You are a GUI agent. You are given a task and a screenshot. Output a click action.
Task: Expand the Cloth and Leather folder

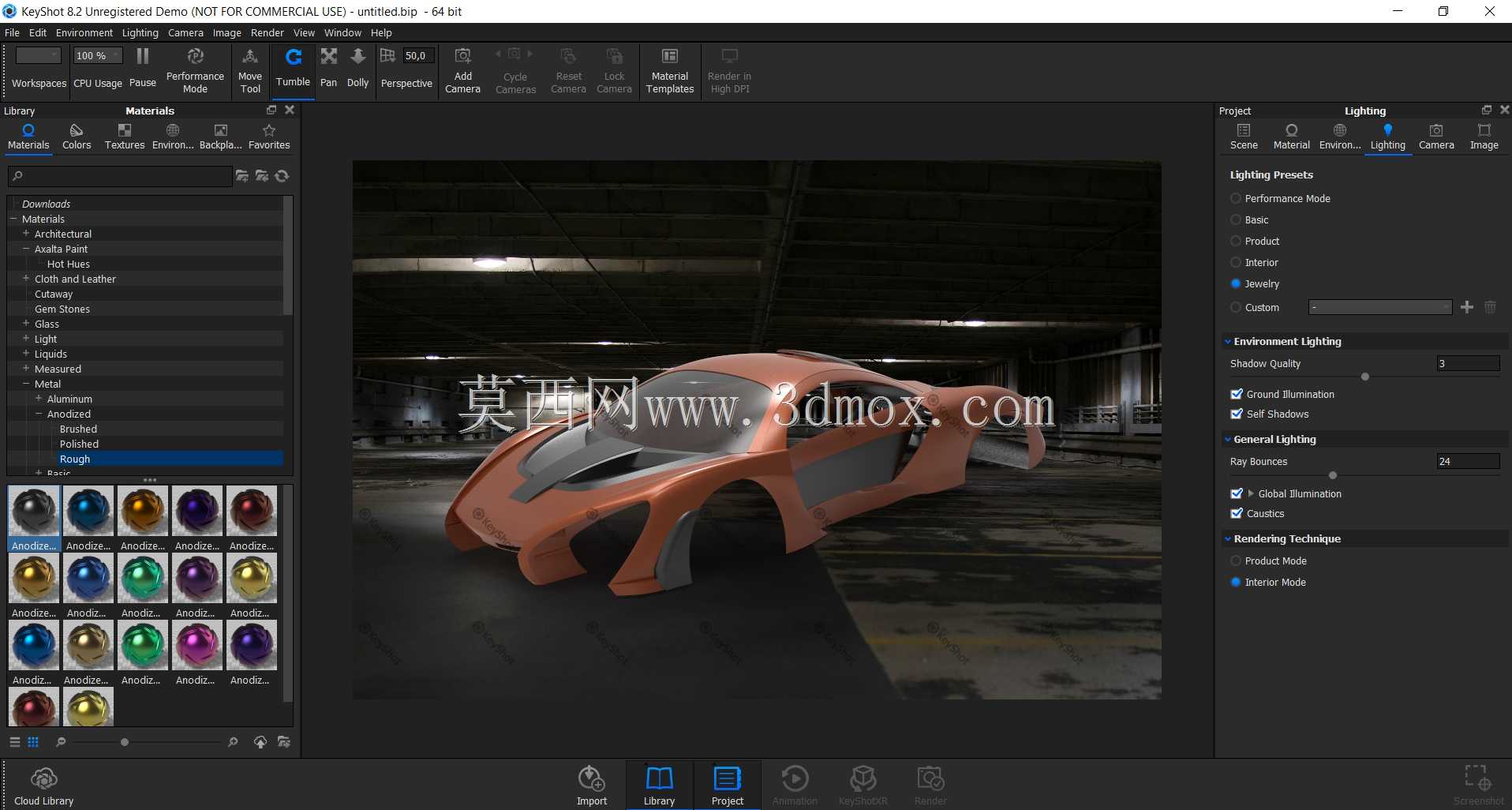pos(26,279)
